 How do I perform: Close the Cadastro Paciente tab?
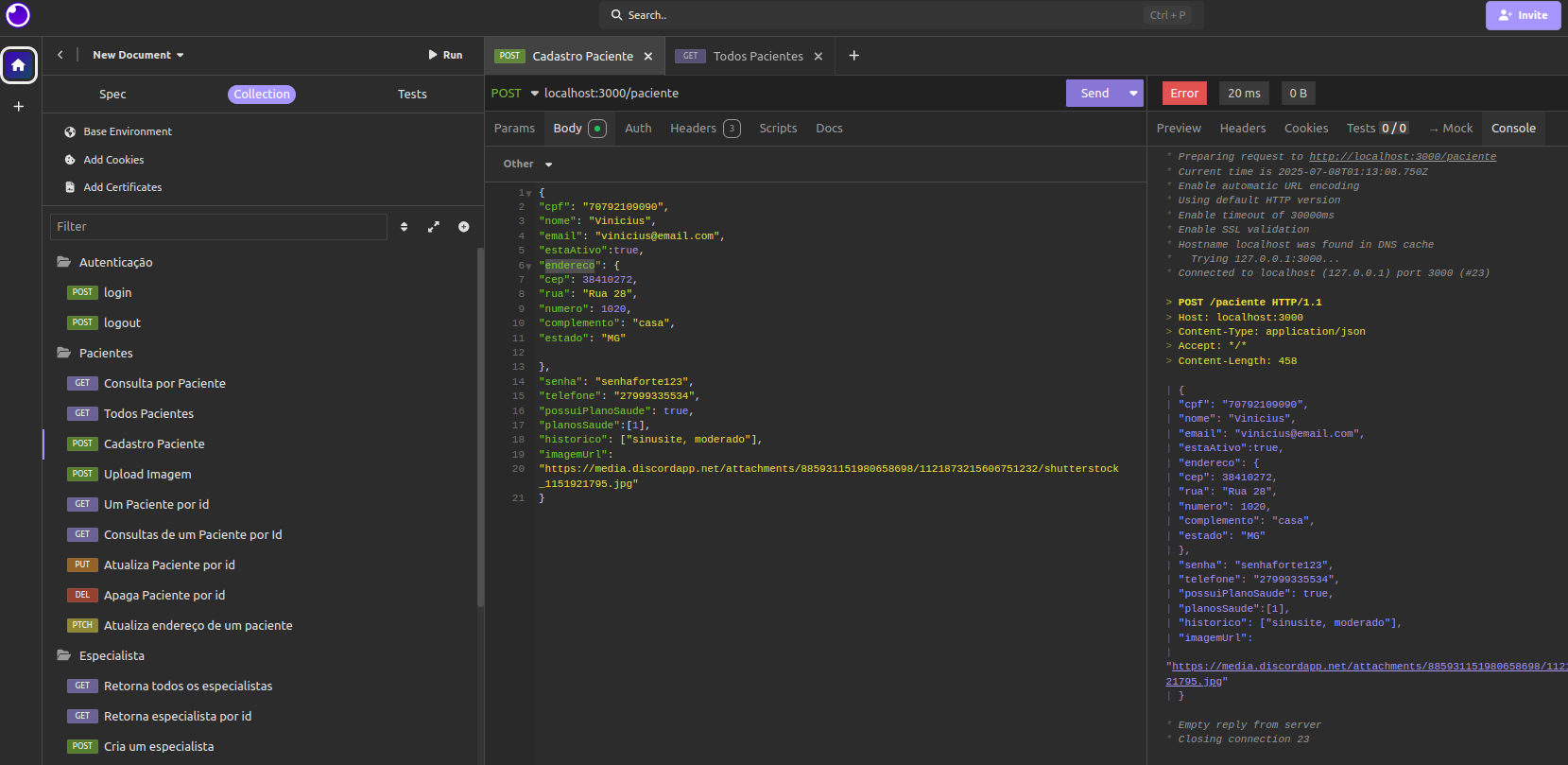tap(648, 57)
